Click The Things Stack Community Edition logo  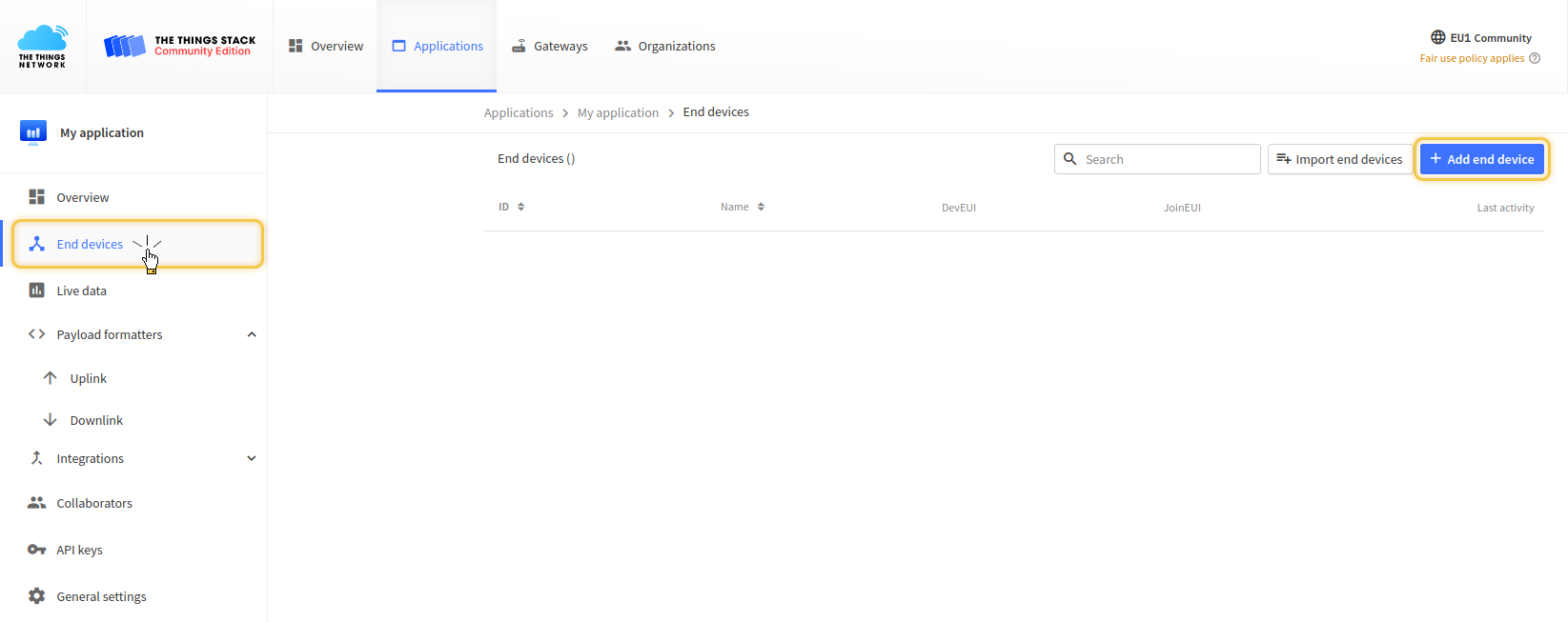coord(179,46)
